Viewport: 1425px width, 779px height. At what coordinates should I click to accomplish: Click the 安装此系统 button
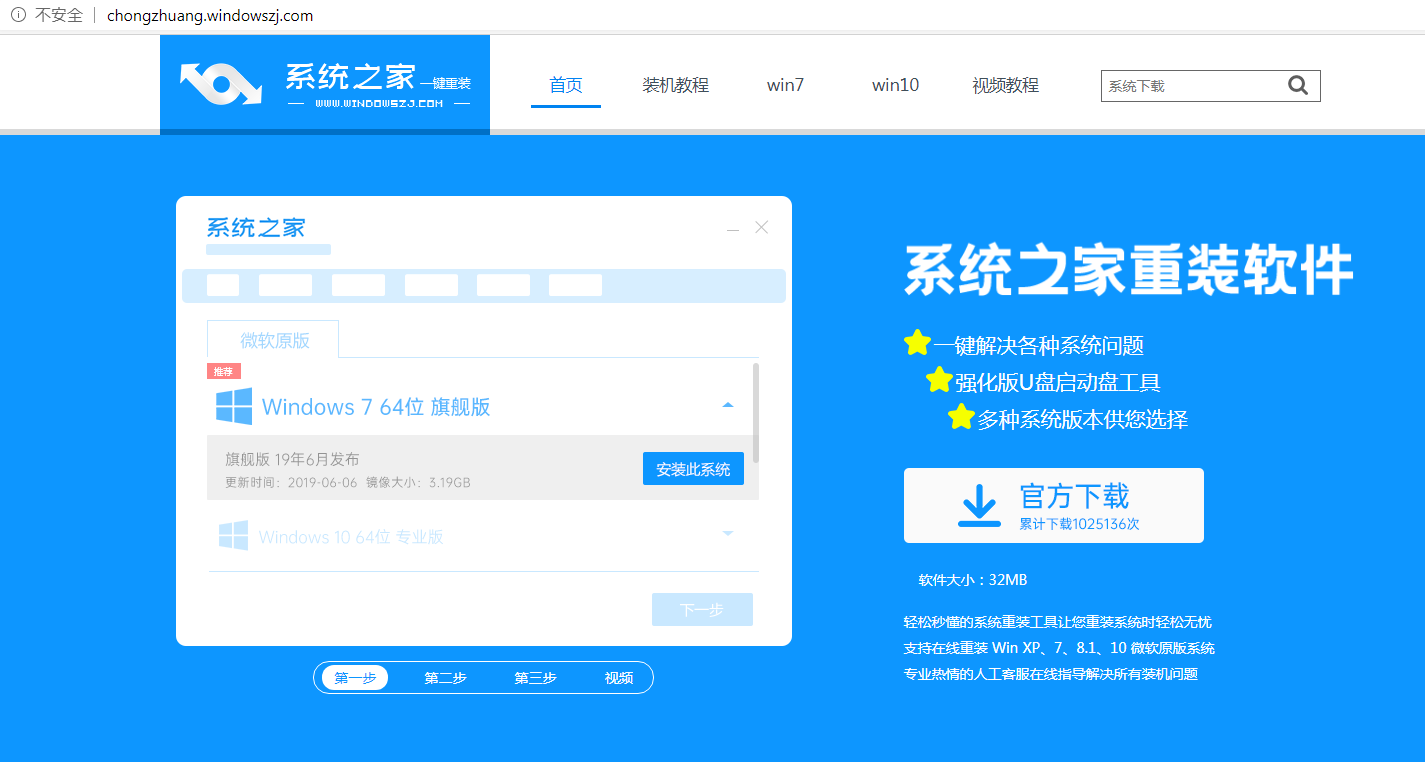pyautogui.click(x=693, y=468)
